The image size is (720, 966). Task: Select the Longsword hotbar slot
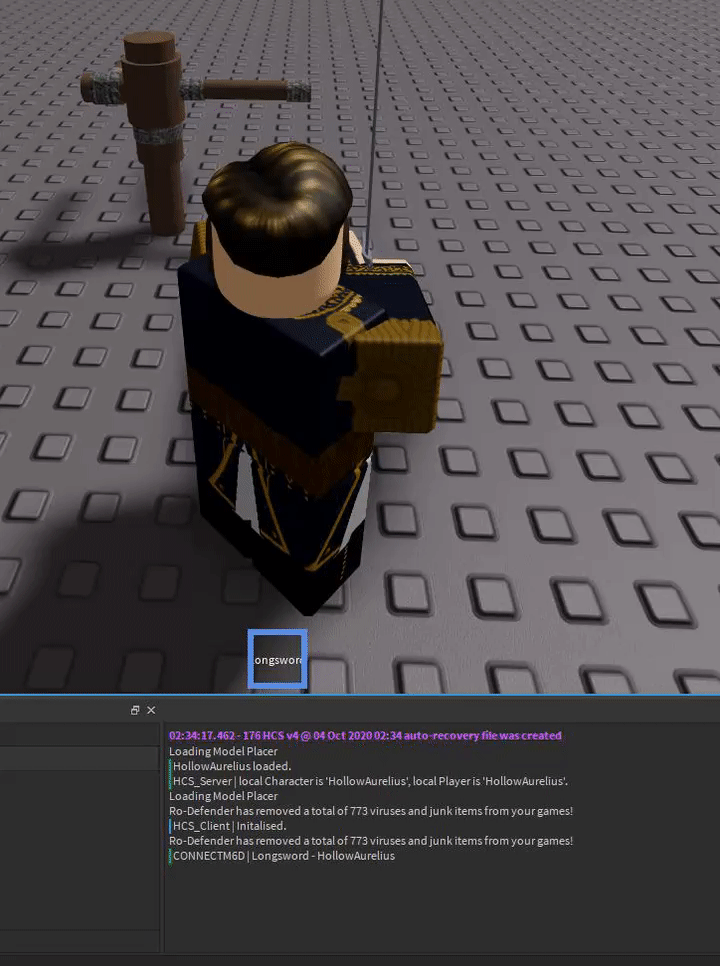[277, 659]
